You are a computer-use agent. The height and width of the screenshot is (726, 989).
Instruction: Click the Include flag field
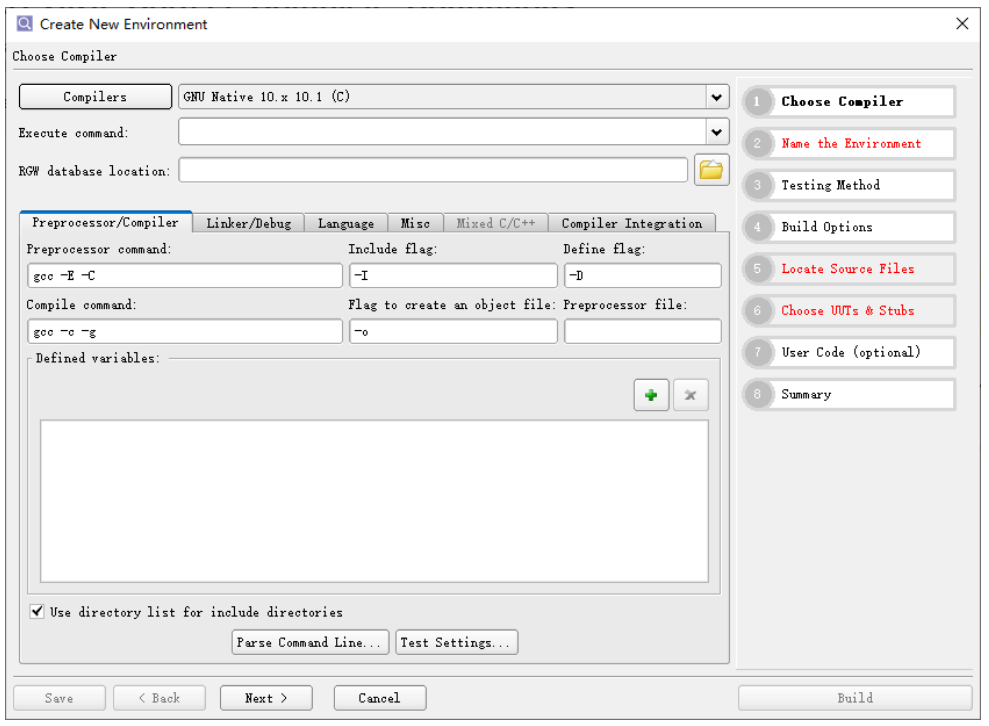(454, 276)
